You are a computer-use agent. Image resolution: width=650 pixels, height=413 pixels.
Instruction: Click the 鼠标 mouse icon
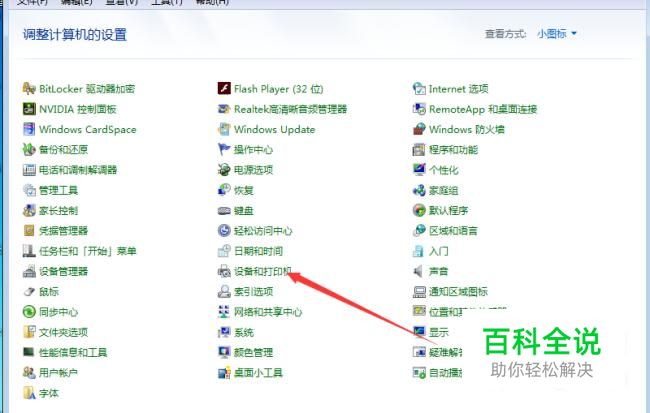[29, 292]
